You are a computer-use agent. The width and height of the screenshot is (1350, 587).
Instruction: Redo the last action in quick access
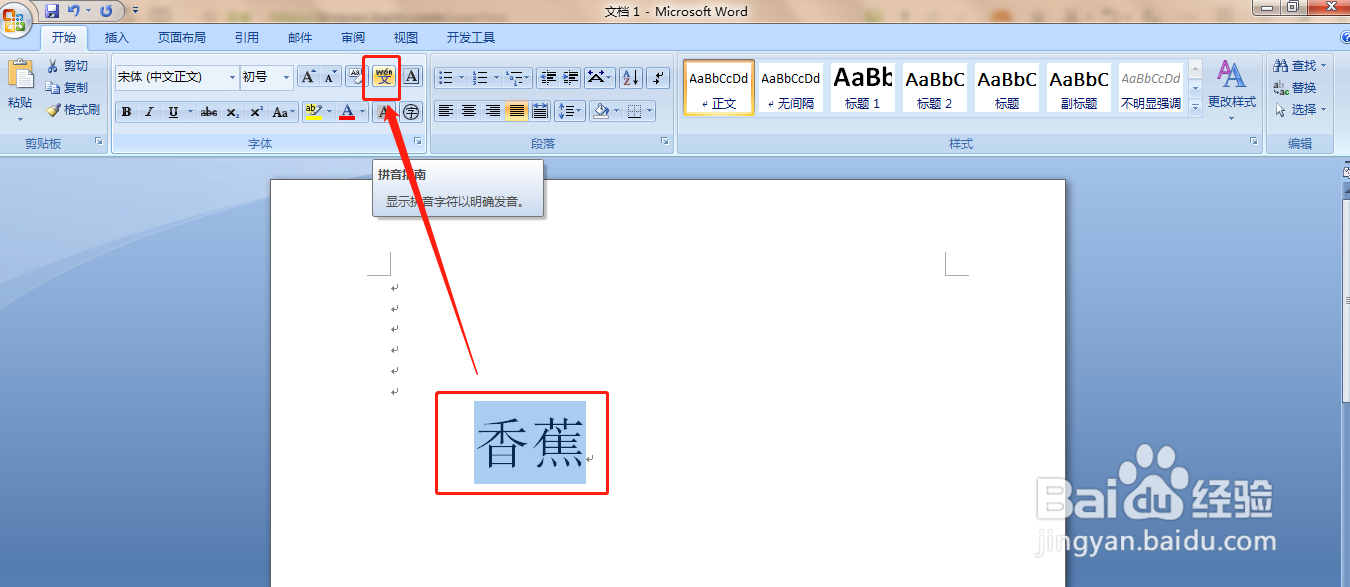point(106,11)
